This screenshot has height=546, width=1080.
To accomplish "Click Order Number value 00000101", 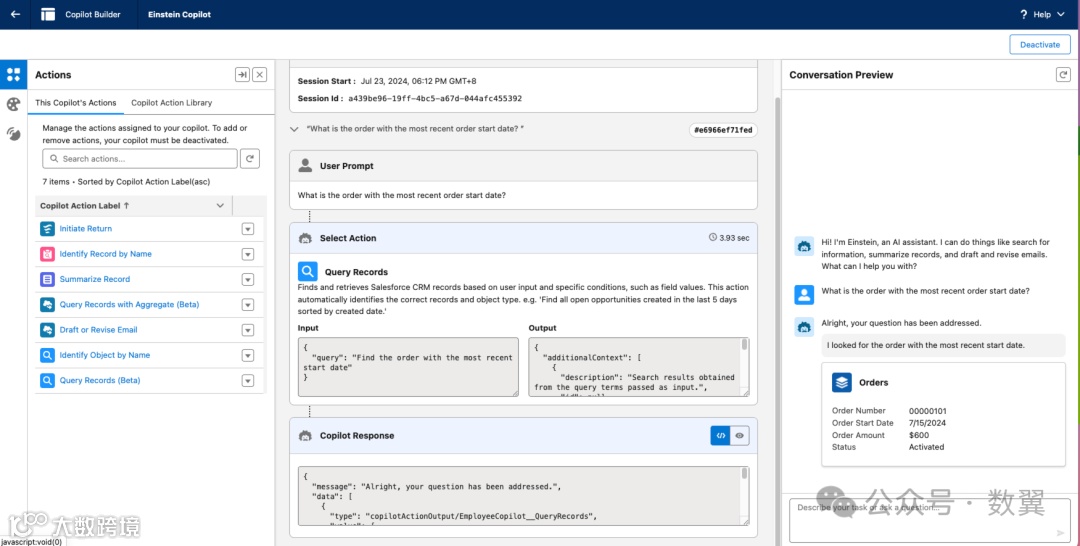I will (927, 411).
